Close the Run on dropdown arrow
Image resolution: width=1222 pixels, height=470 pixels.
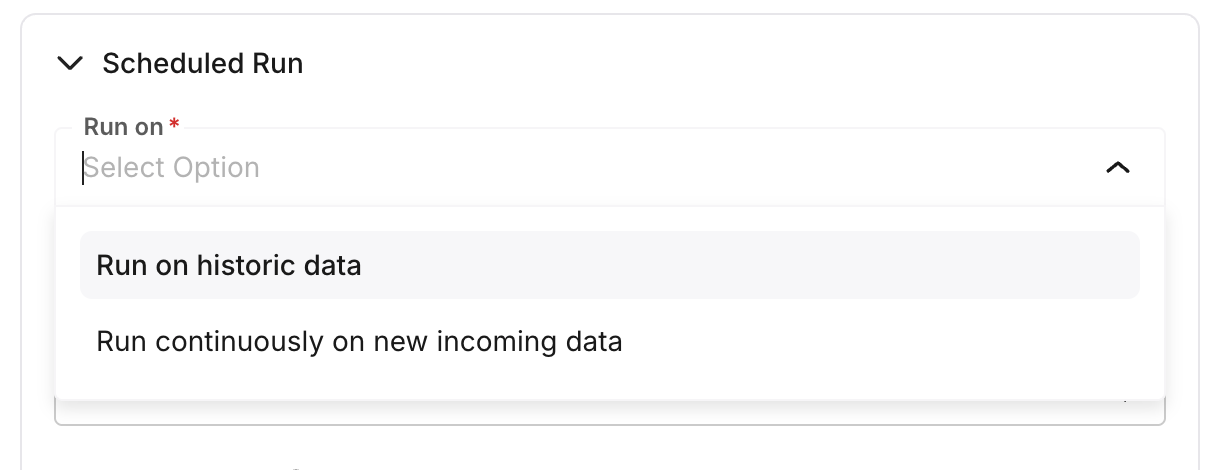coord(1117,168)
